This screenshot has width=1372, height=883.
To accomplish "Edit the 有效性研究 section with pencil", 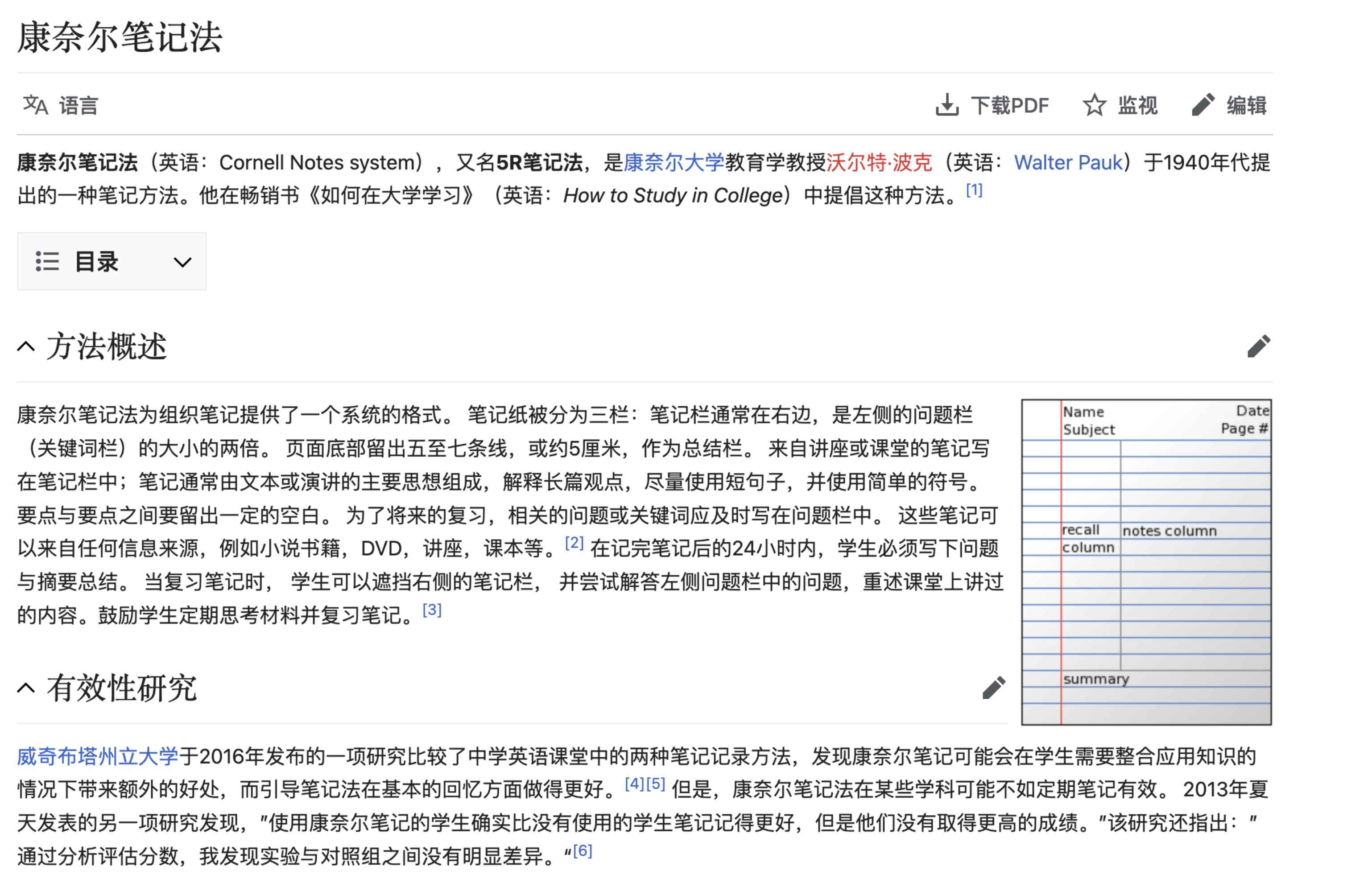I will [994, 688].
